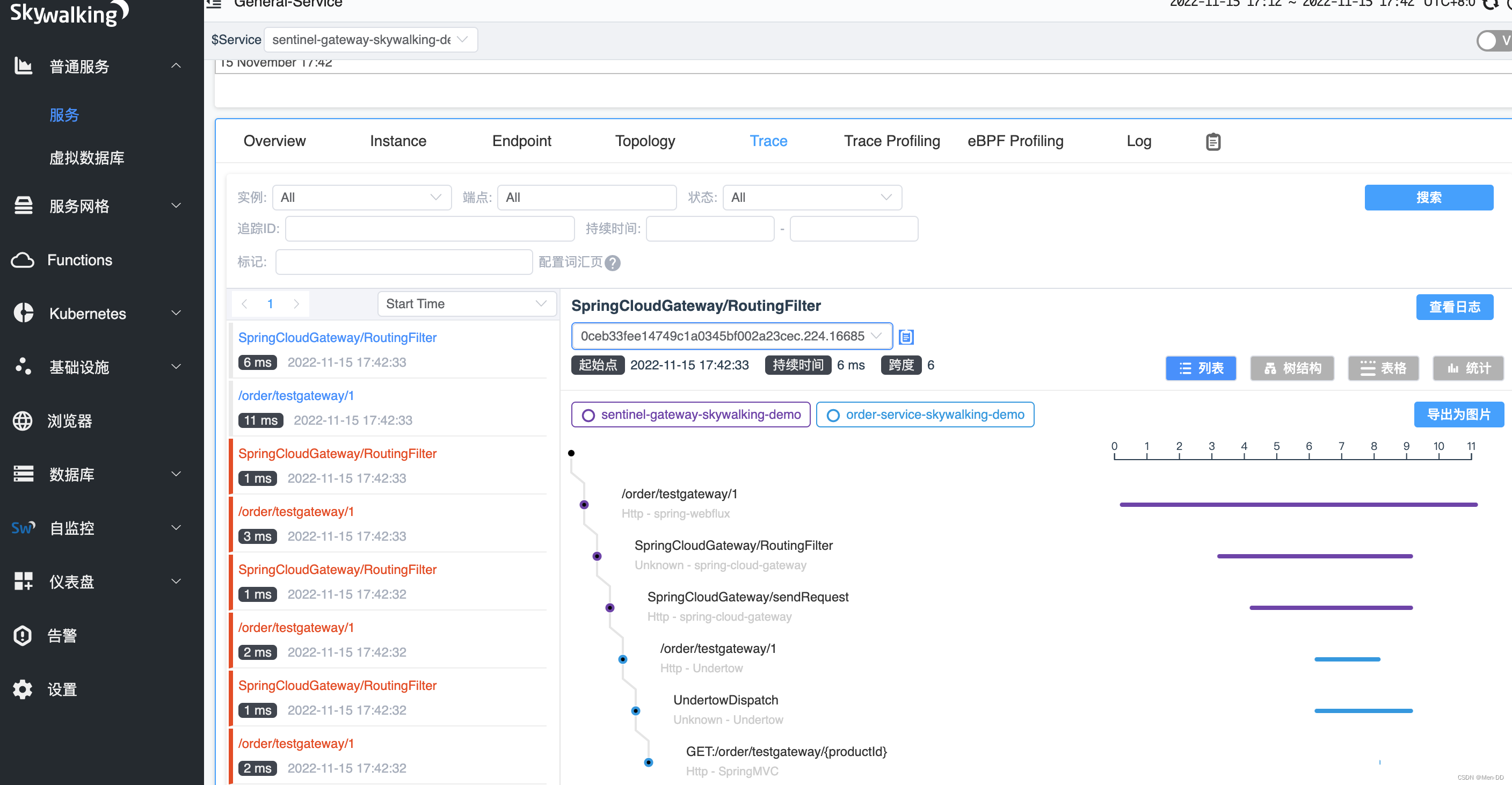Open the trace ID selector dropdown
This screenshot has height=785, width=1512.
[731, 336]
